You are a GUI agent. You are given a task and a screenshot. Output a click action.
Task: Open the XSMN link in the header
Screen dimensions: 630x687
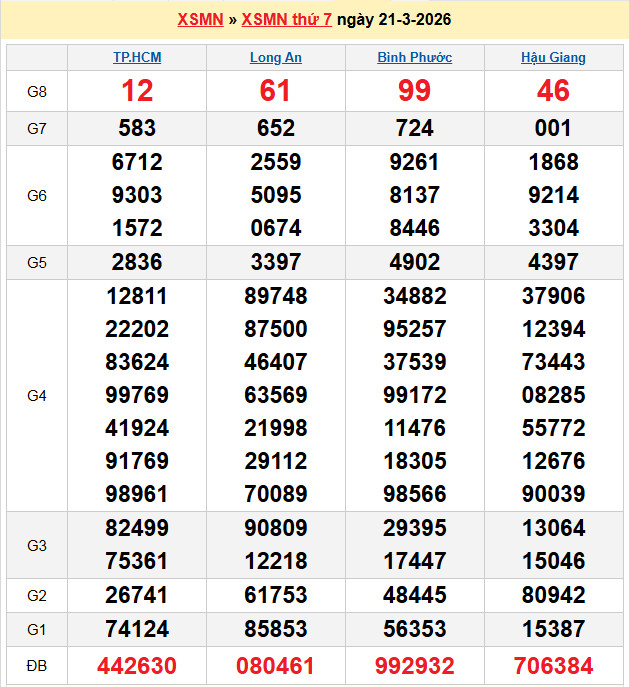click(x=200, y=19)
